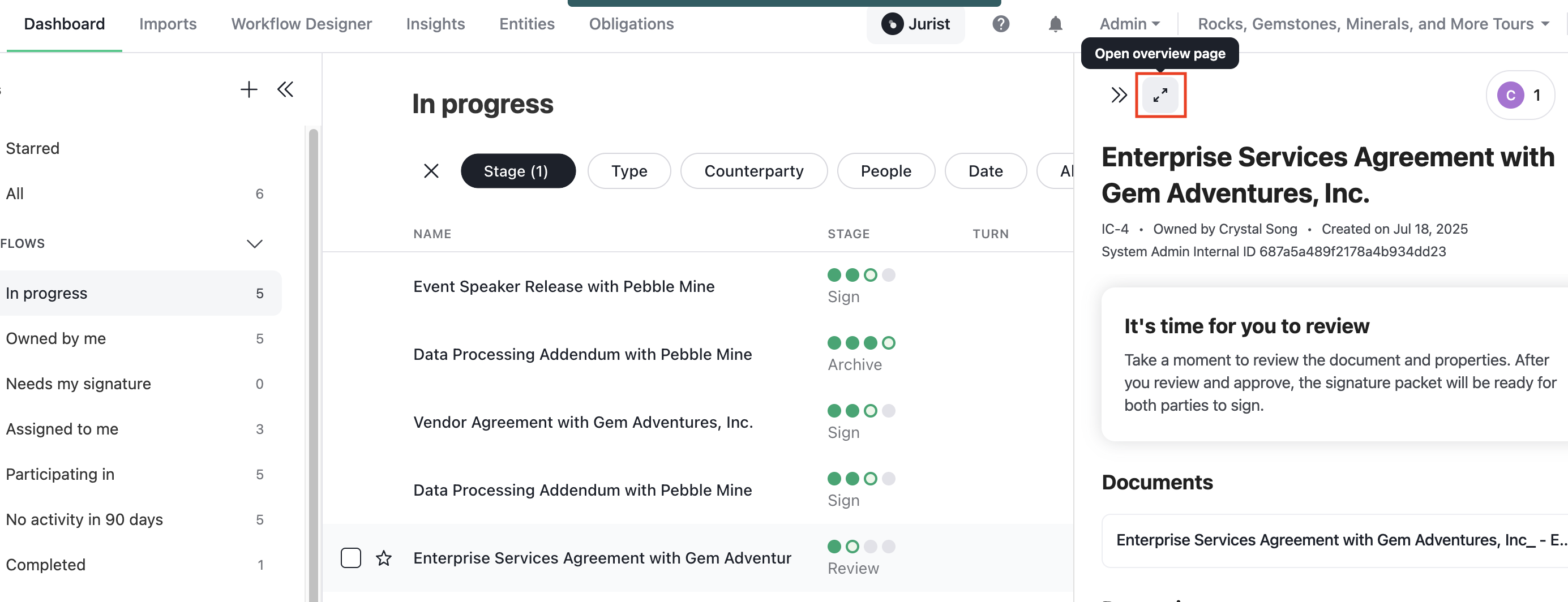Collapse the FLOWS section chevron
Viewport: 1568px width, 602px height.
point(254,243)
